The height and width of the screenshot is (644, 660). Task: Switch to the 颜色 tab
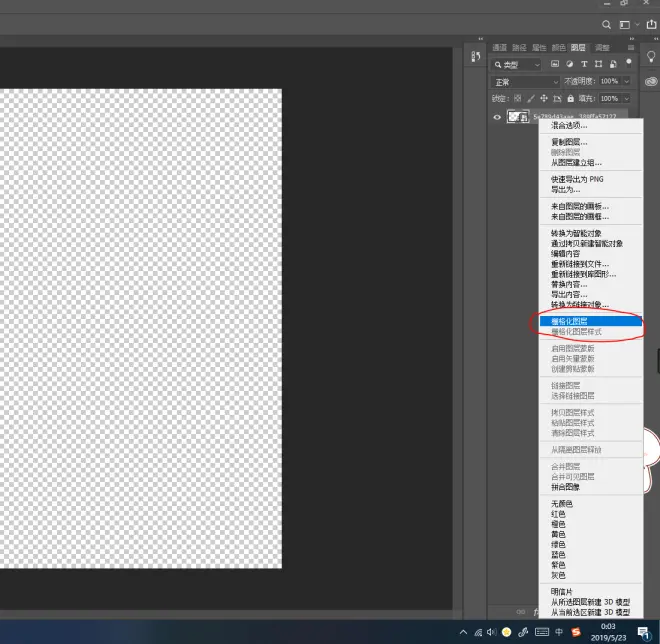coord(559,48)
